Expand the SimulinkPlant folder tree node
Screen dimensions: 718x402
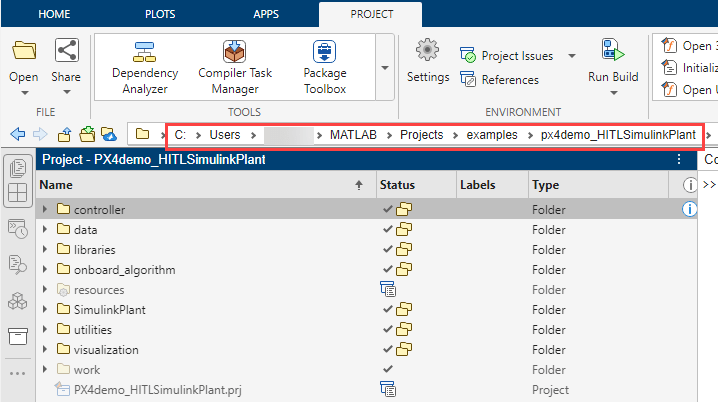(x=46, y=310)
